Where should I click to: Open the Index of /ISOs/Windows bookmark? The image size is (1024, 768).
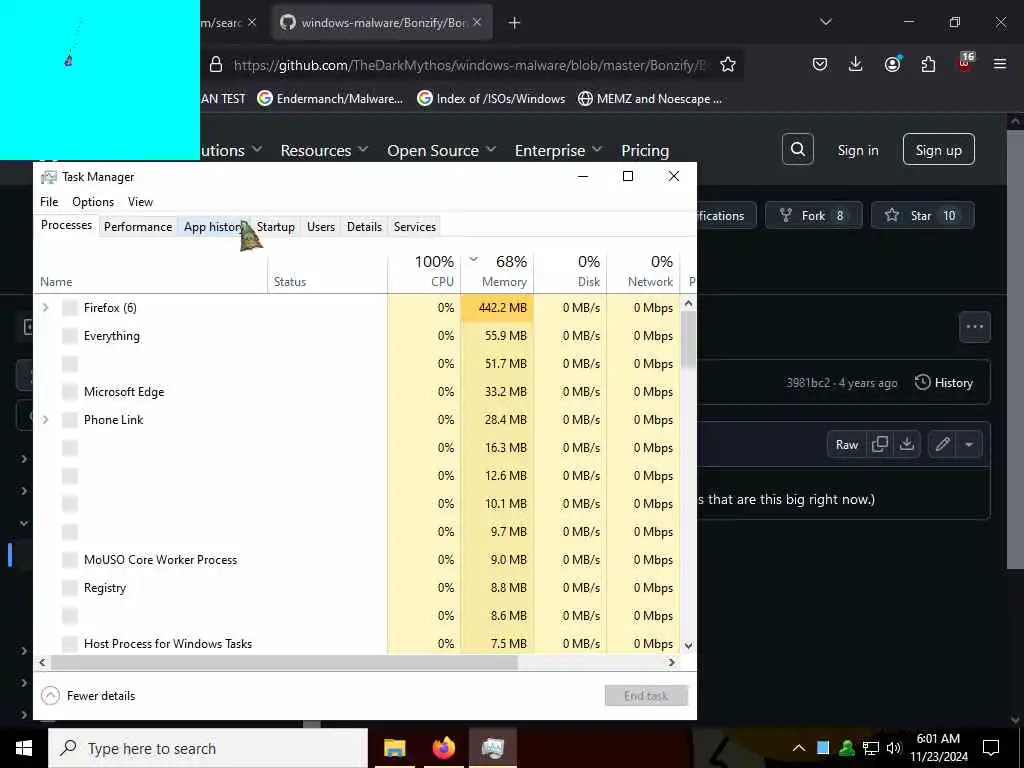[x=491, y=99]
